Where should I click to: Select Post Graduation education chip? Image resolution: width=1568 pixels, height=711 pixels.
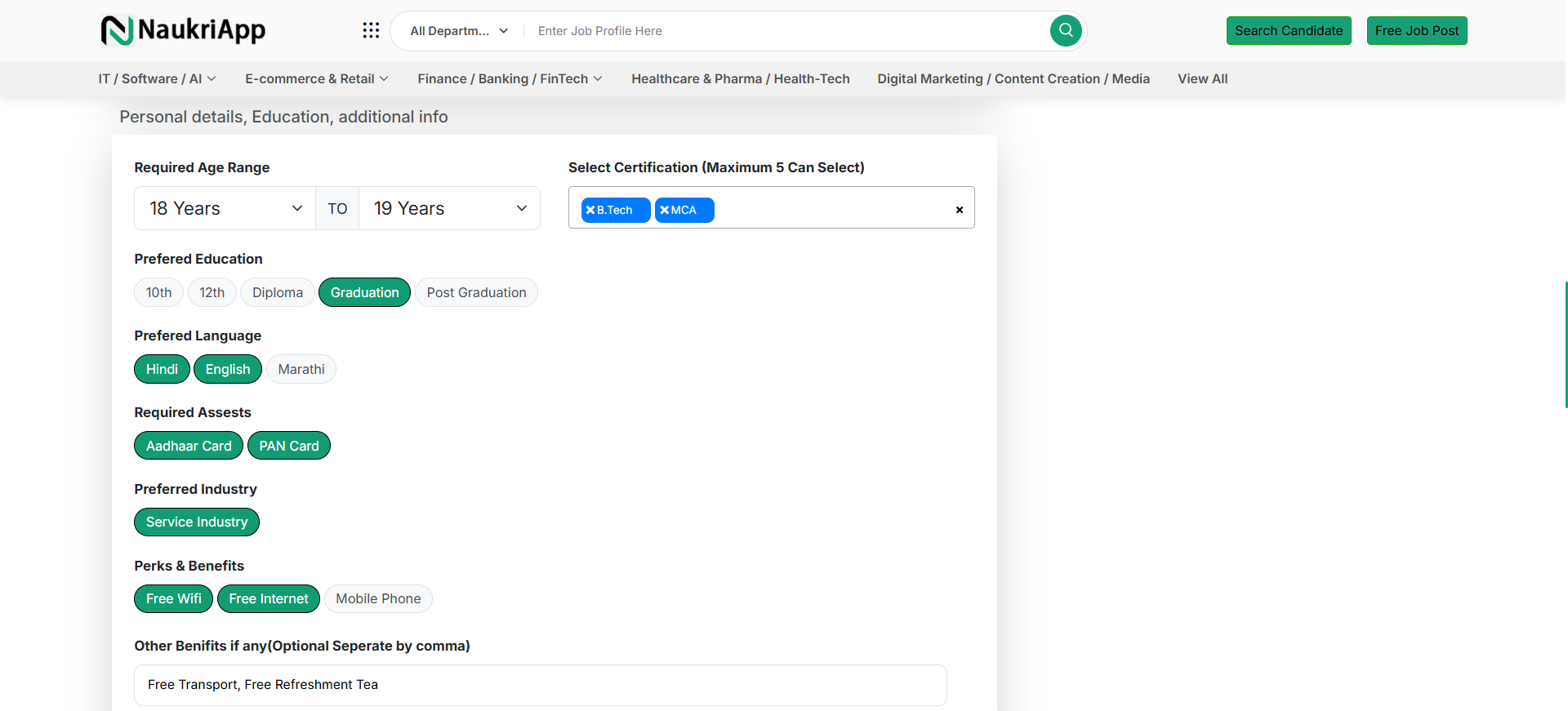pyautogui.click(x=476, y=292)
